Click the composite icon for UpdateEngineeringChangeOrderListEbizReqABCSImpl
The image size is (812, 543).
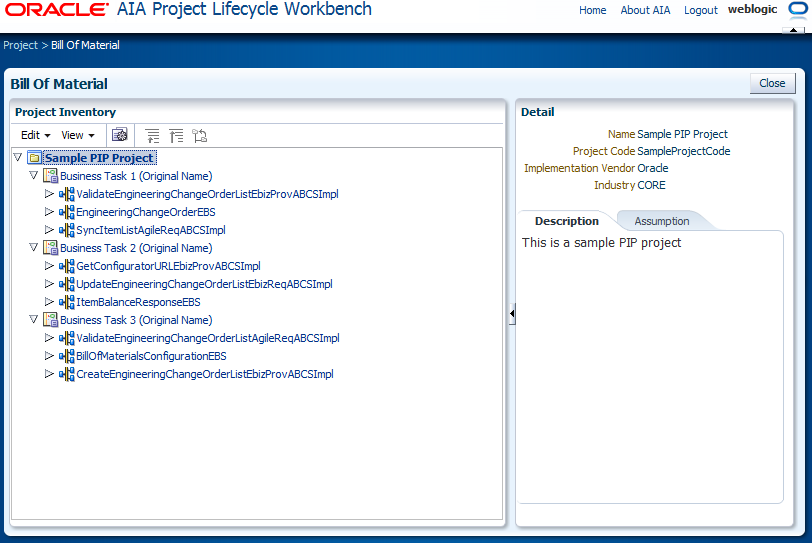[x=66, y=284]
